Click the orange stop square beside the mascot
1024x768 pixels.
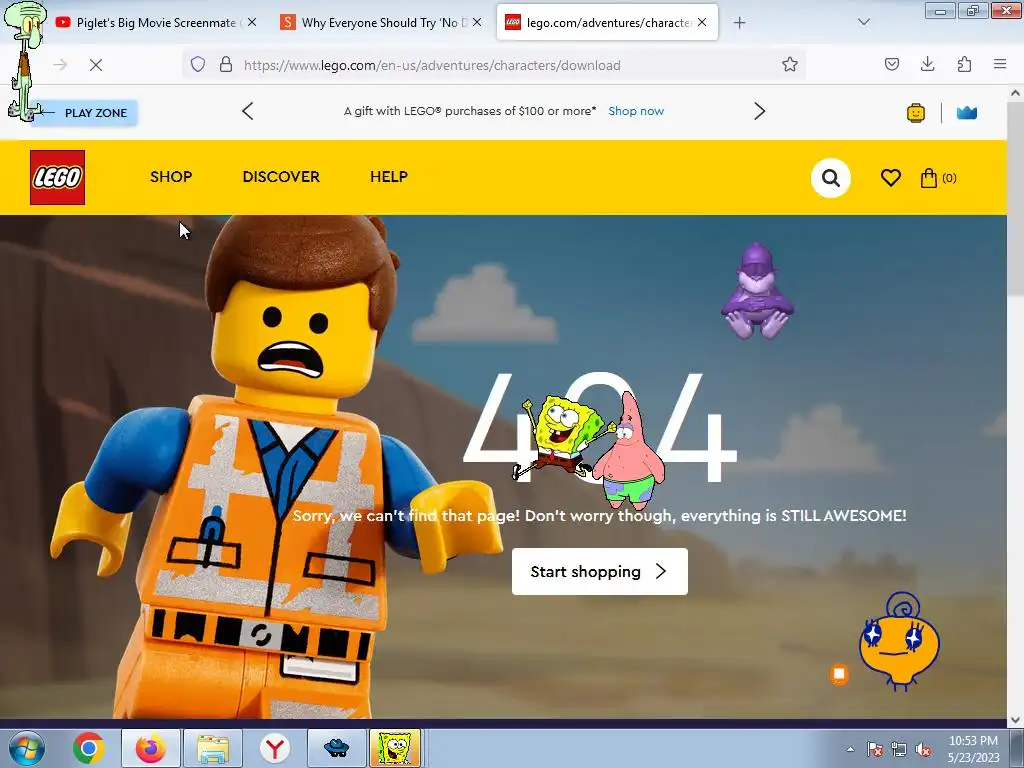point(839,674)
